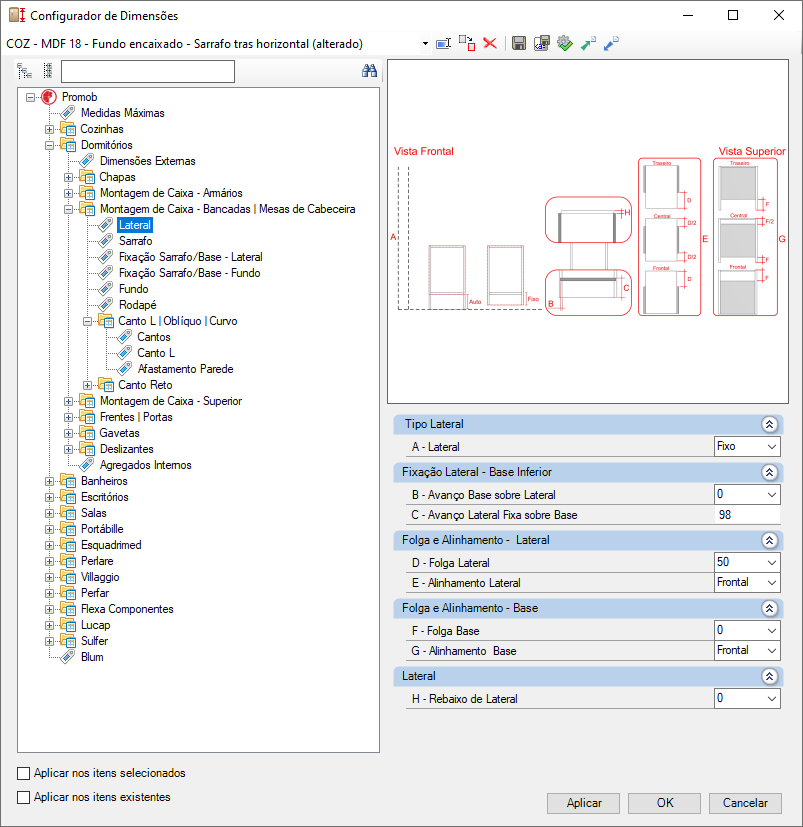
Task: Click the green arrow export icon
Action: click(x=588, y=43)
